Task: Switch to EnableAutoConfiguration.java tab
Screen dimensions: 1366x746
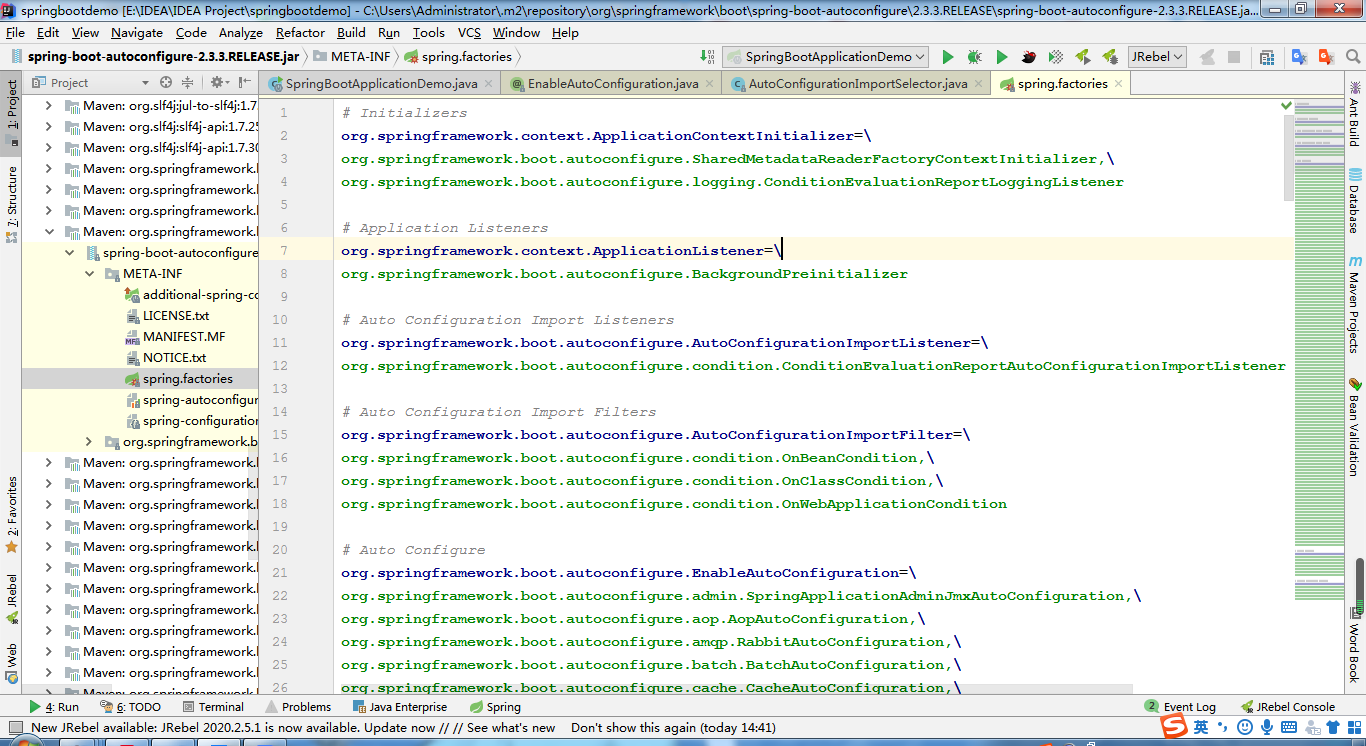Action: pyautogui.click(x=612, y=84)
